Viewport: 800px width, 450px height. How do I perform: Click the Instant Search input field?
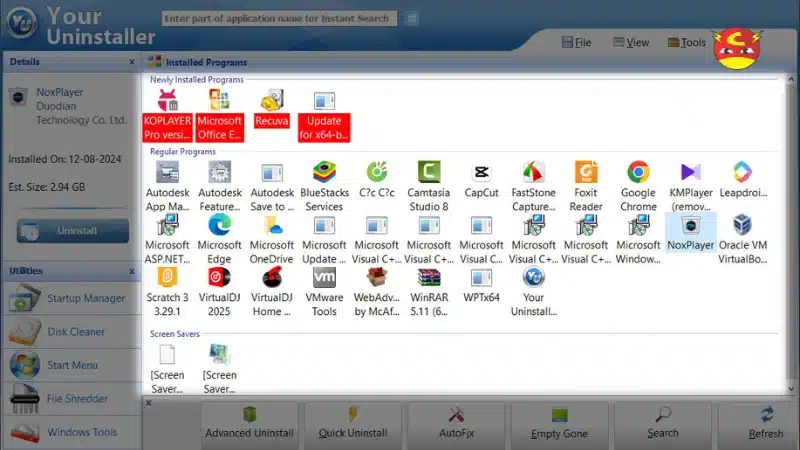279,18
